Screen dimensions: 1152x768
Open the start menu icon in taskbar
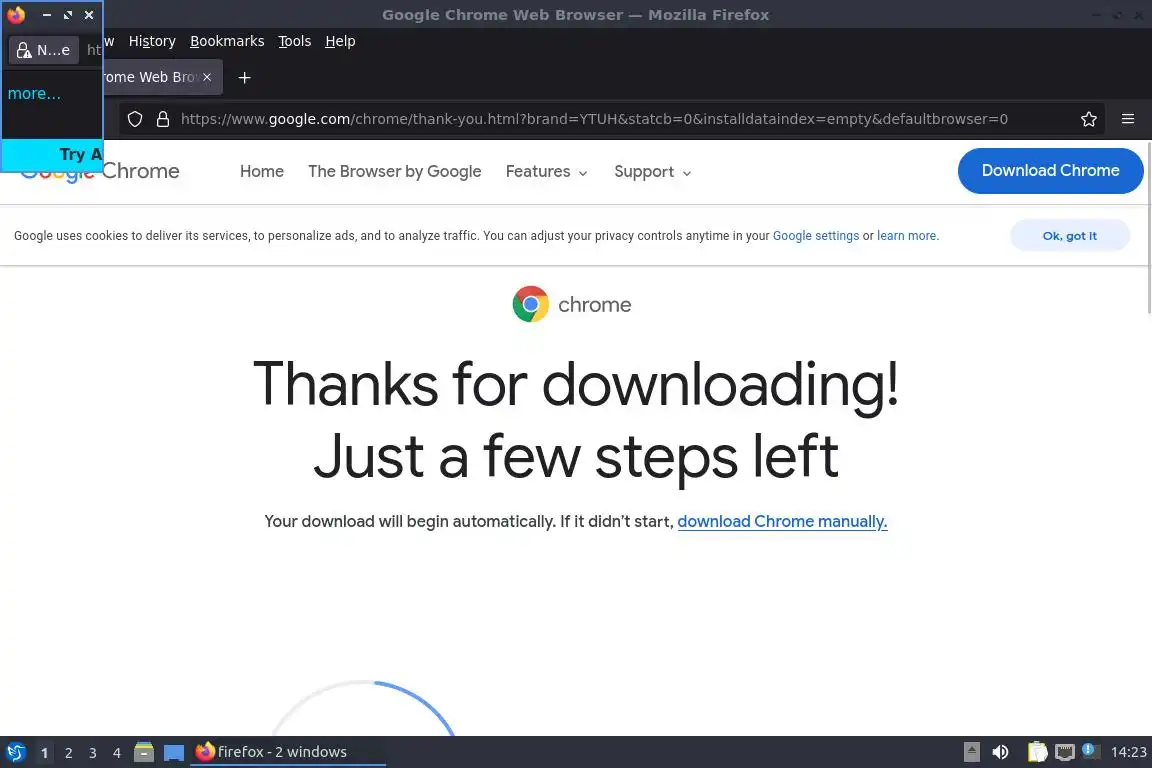[16, 753]
